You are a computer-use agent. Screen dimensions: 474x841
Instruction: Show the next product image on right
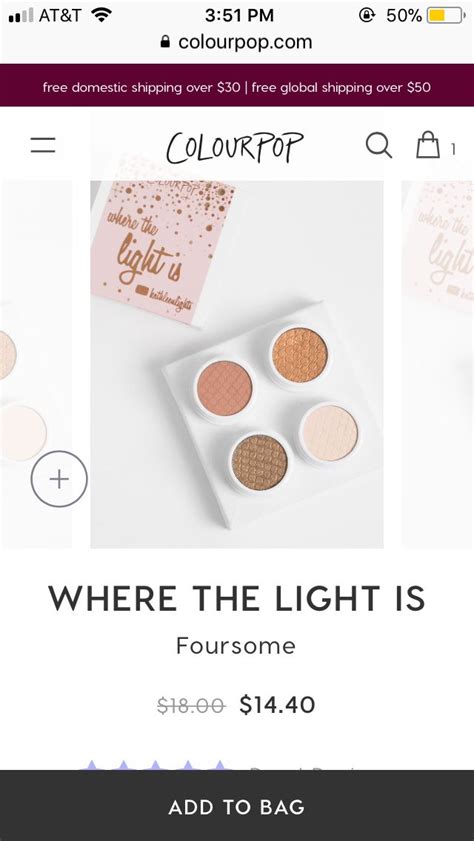tap(438, 364)
